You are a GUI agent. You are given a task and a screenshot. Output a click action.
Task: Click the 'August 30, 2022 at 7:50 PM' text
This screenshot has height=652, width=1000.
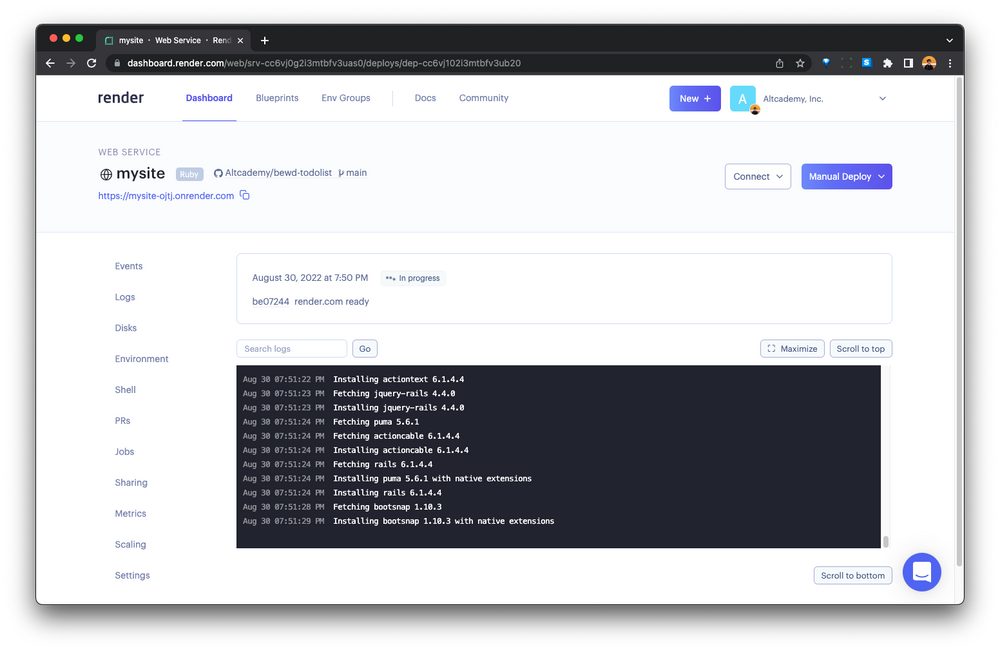(x=310, y=278)
